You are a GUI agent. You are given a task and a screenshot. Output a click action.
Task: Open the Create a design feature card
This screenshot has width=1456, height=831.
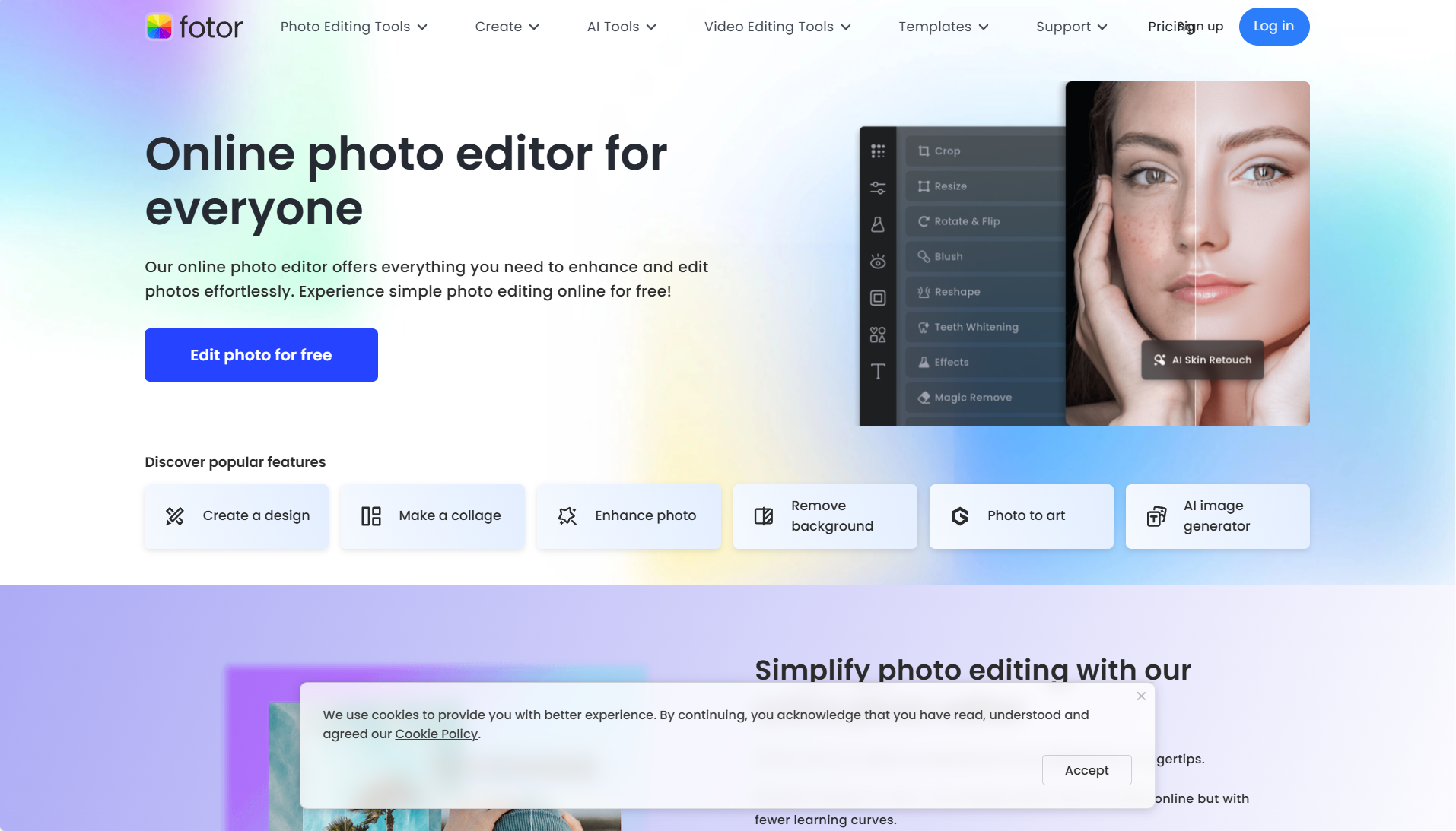[237, 516]
